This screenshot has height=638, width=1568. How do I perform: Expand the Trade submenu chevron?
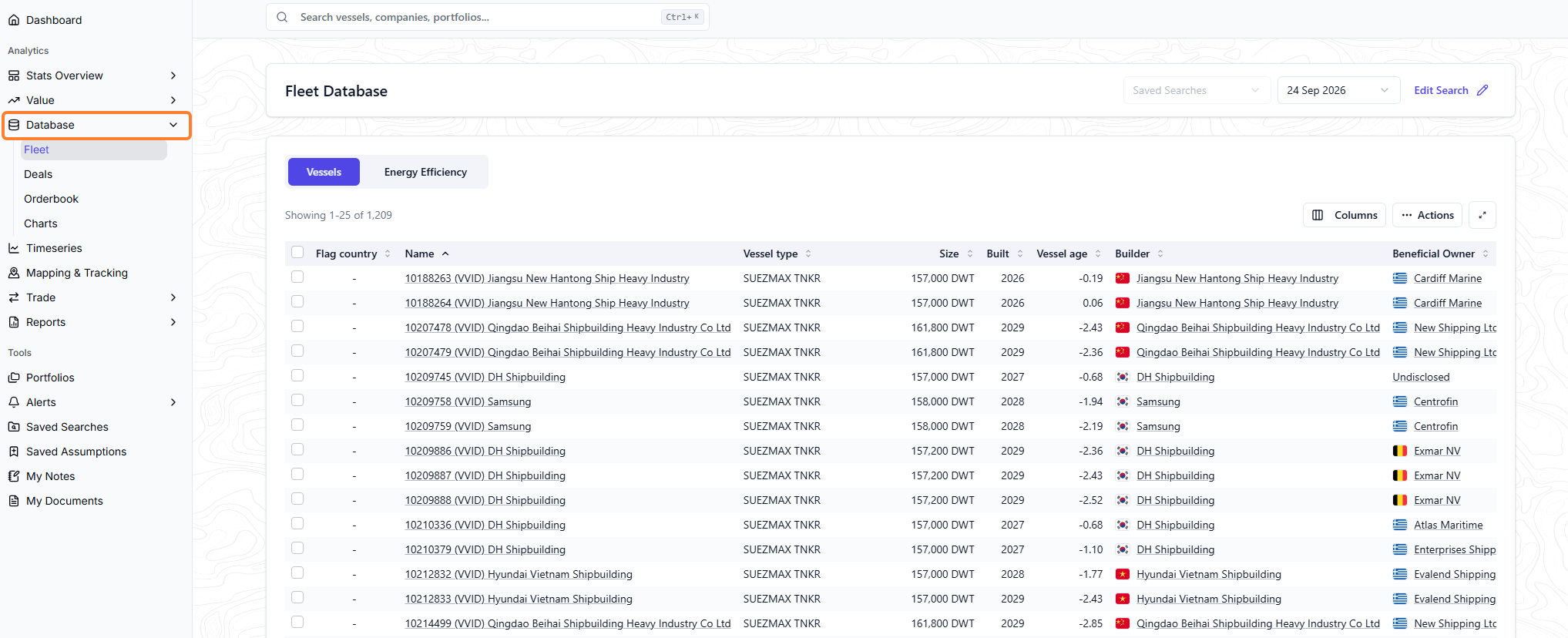[173, 297]
